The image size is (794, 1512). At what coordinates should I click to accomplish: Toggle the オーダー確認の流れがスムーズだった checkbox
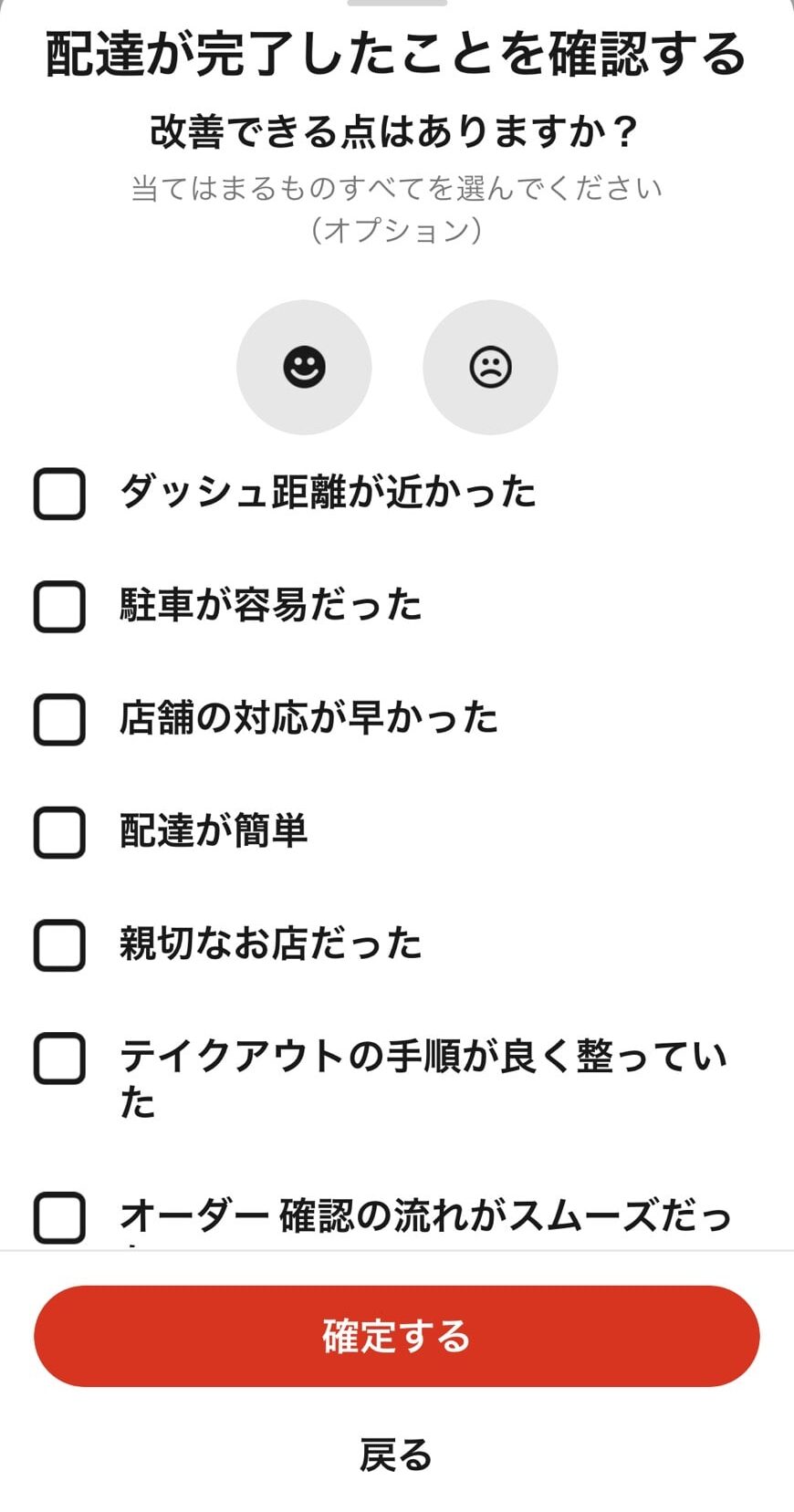[x=59, y=1217]
